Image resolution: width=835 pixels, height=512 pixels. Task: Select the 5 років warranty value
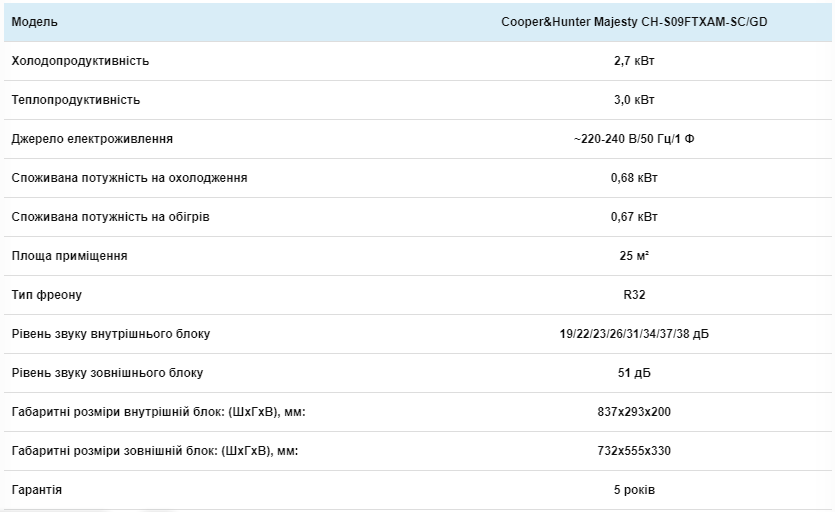coord(634,490)
